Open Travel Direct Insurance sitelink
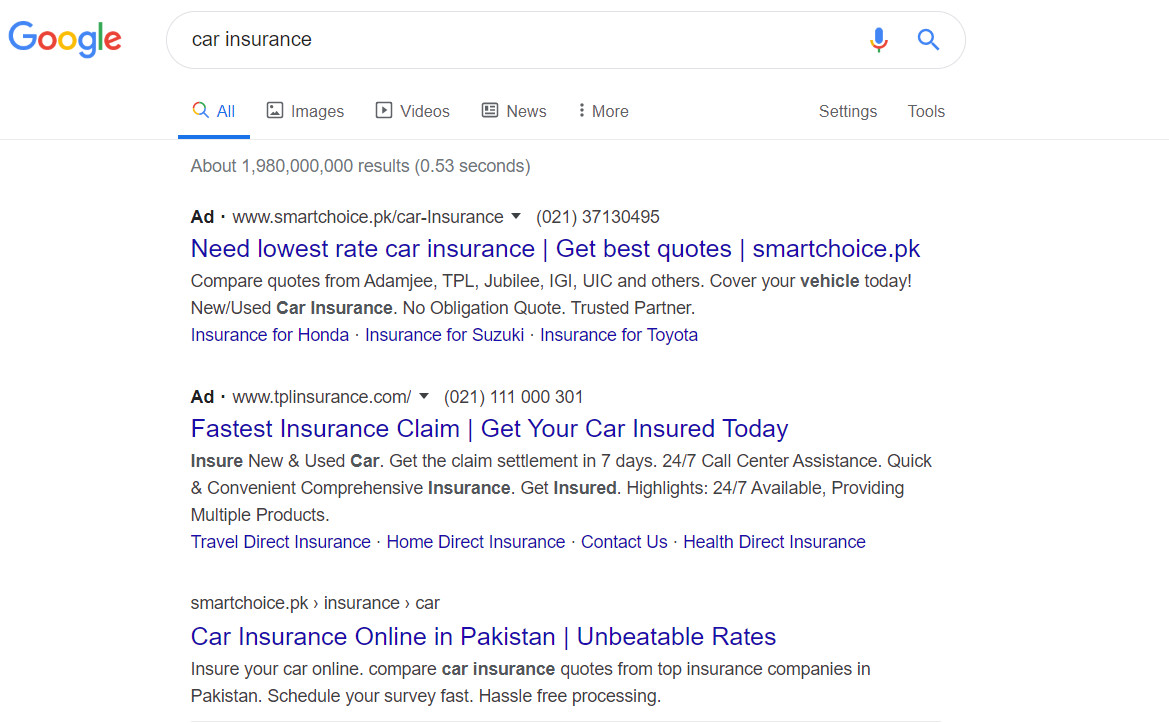Viewport: 1169px width, 723px height. pyautogui.click(x=280, y=542)
